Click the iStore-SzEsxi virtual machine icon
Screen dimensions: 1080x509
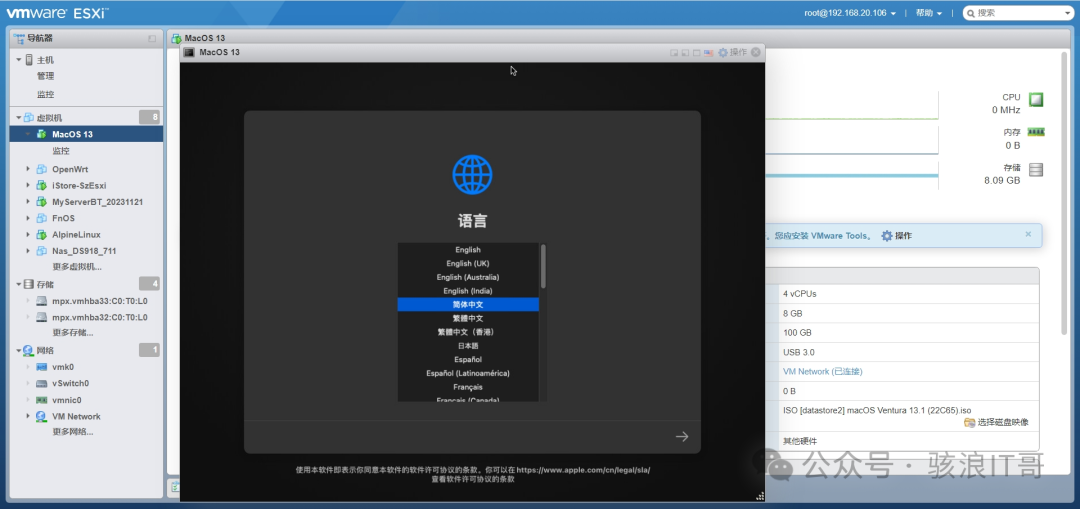[x=41, y=185]
